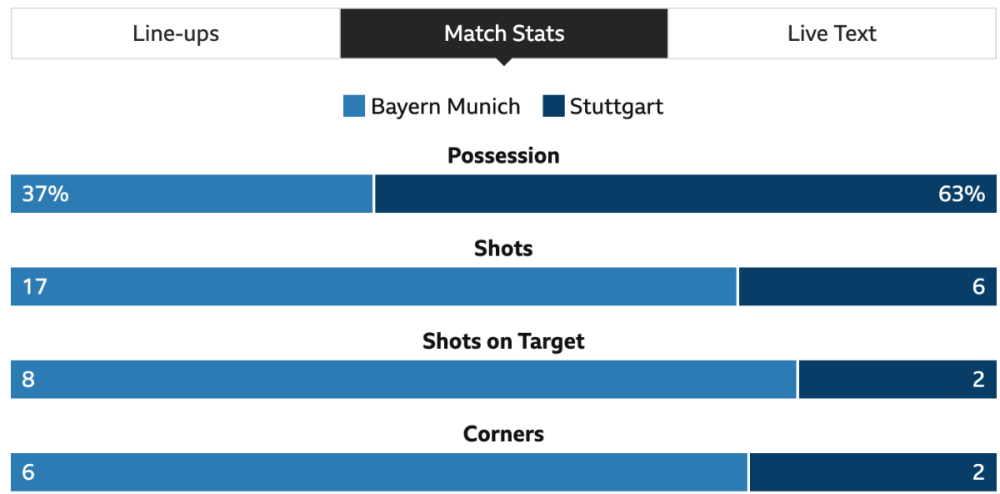The image size is (1000, 494).
Task: Click Stuttgart's 2 corners bar
Action: 872,472
